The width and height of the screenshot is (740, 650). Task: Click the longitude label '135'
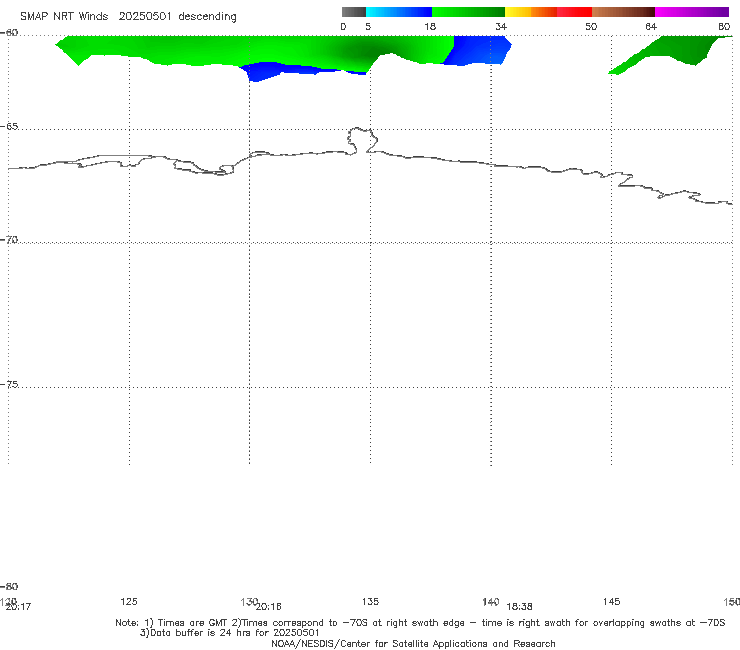[x=370, y=601]
